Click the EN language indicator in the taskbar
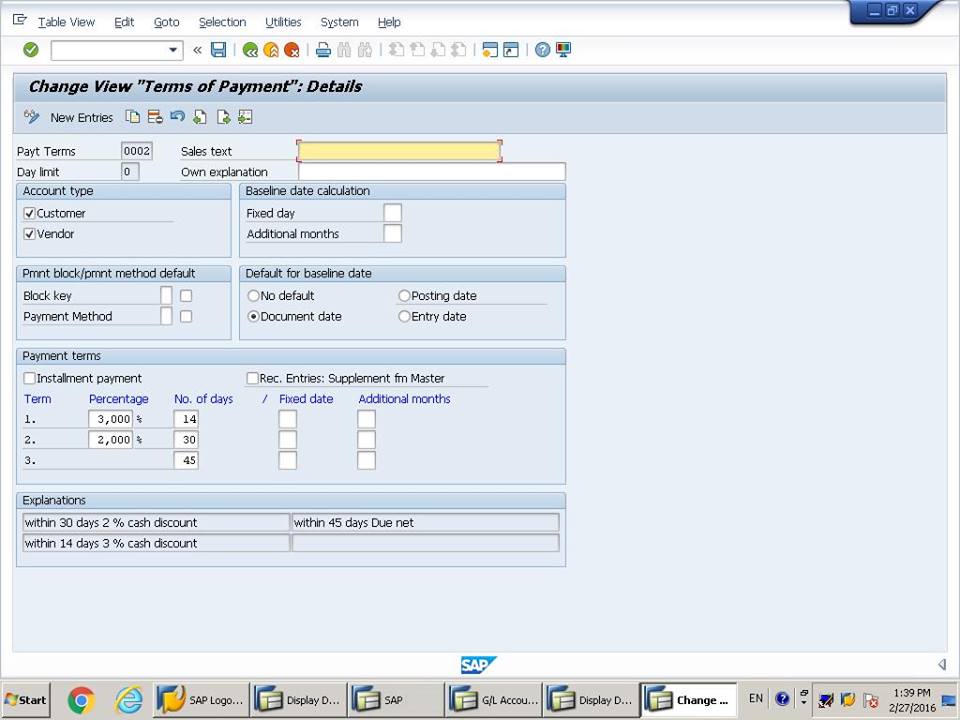The width and height of the screenshot is (960, 720). [x=756, y=699]
